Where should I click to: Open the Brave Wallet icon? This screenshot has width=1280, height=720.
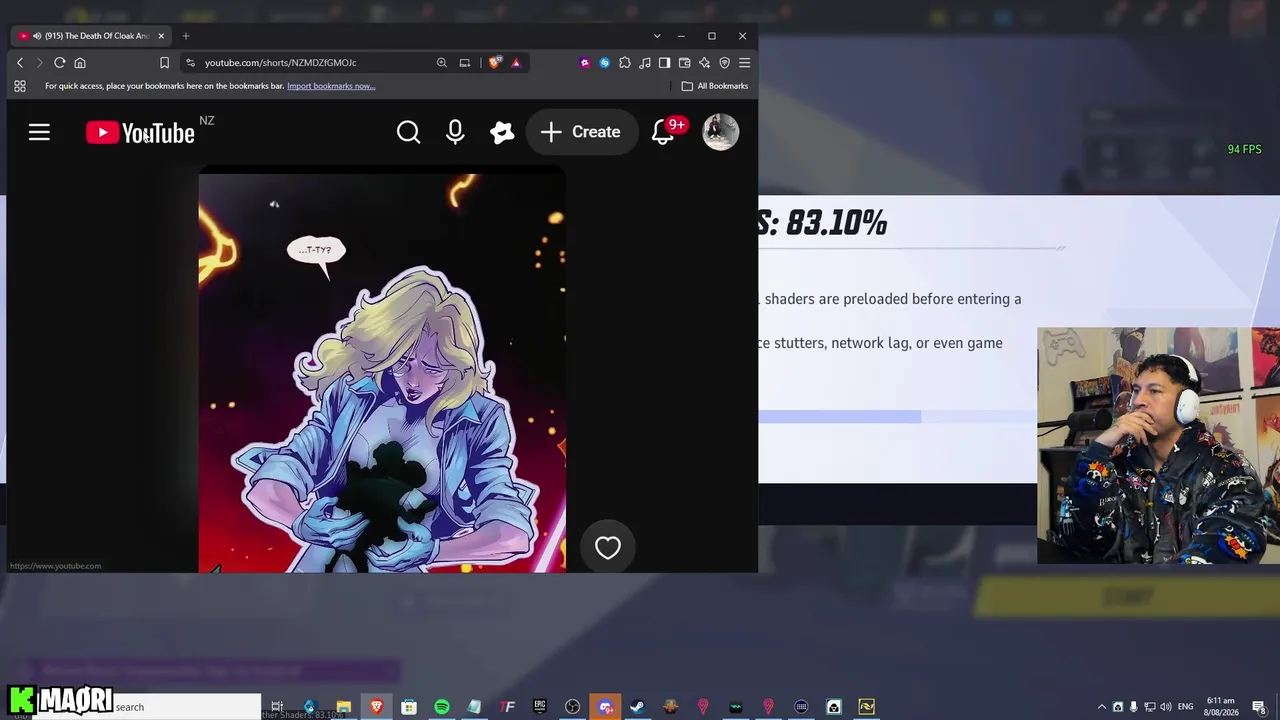(685, 63)
